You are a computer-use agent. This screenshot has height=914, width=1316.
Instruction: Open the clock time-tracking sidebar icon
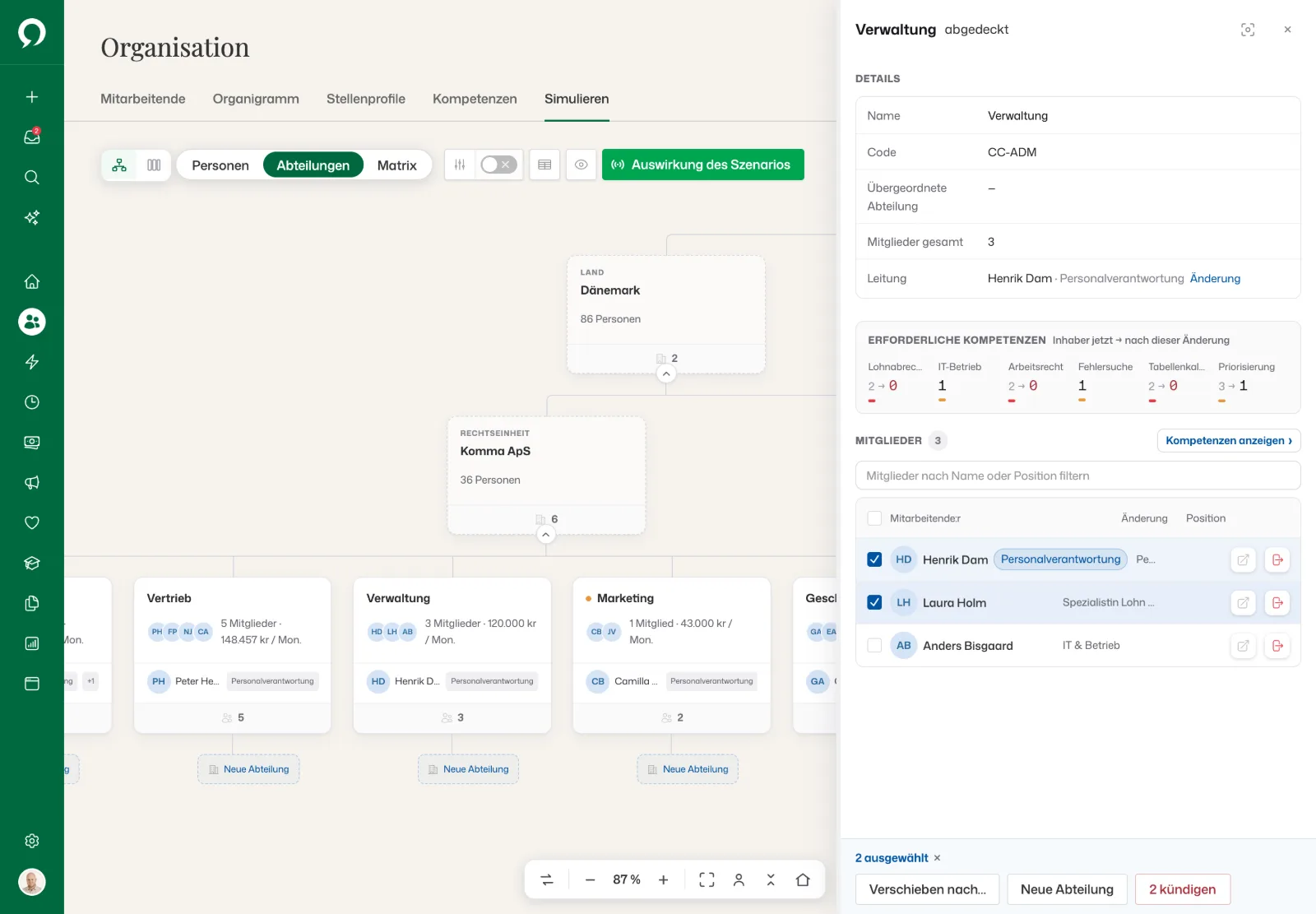tap(32, 402)
